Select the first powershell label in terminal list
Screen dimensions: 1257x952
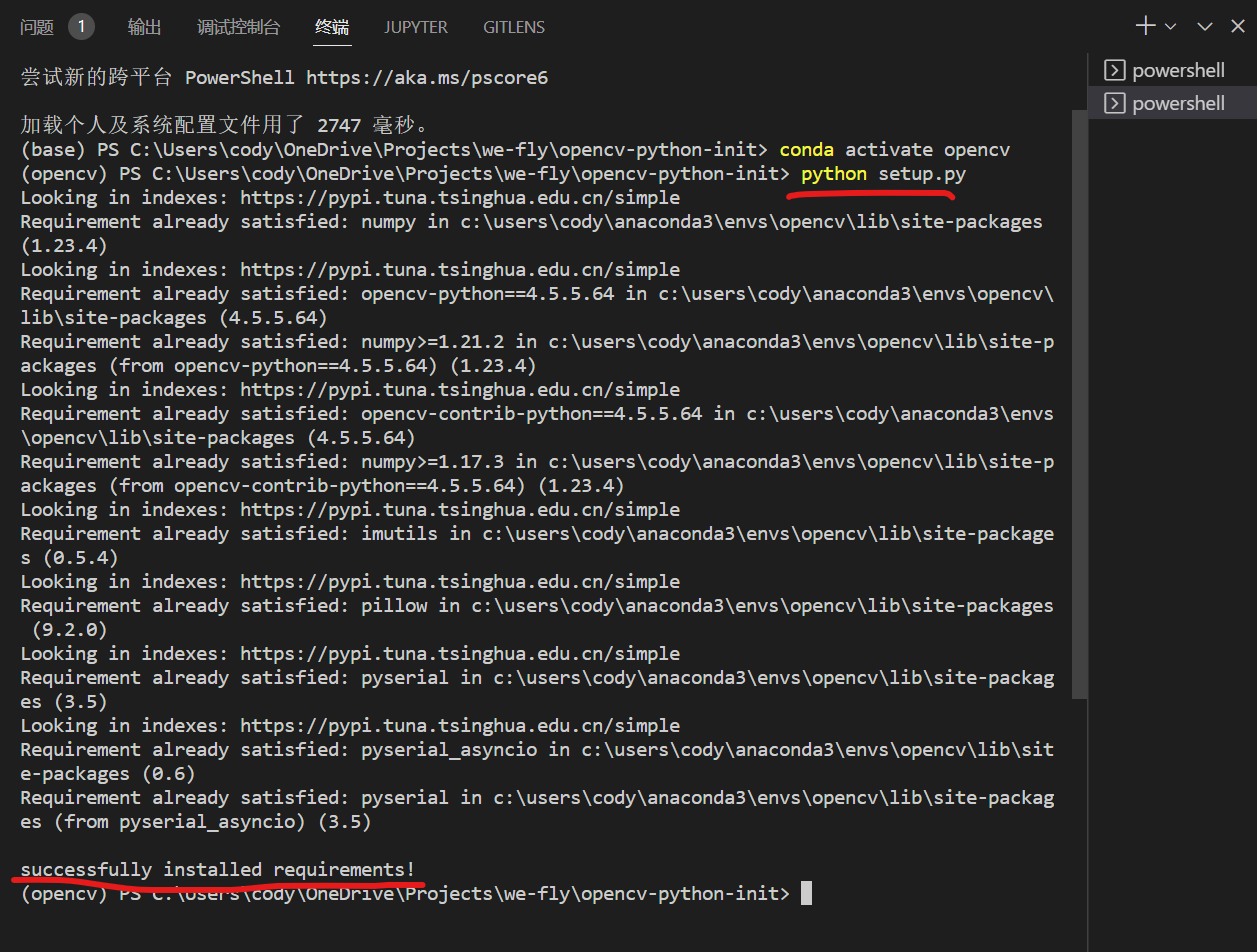point(1178,70)
